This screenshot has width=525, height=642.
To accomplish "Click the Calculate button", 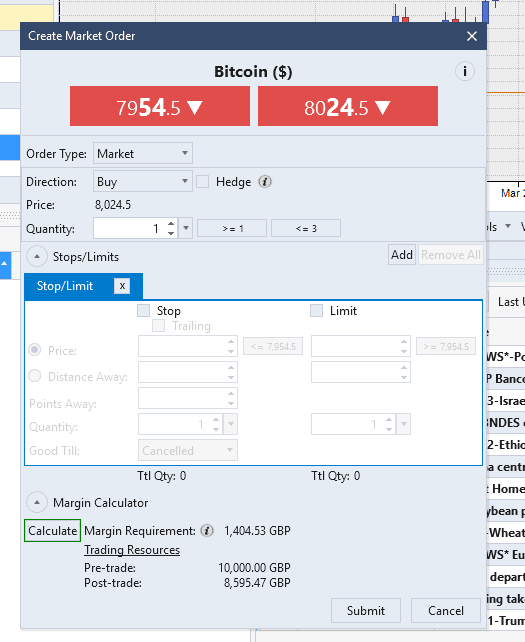I will [52, 531].
